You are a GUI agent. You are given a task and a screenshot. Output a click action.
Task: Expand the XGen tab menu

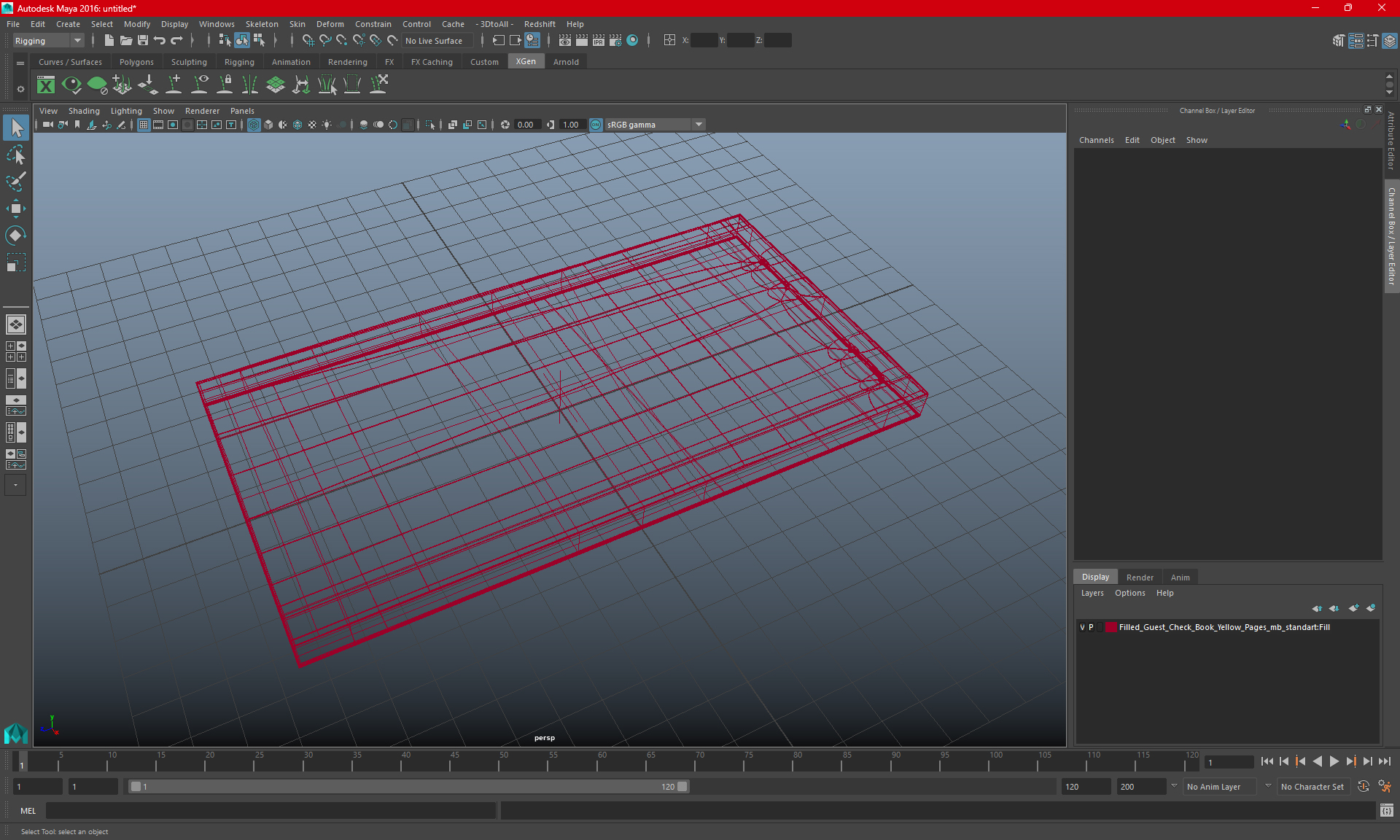[x=526, y=62]
